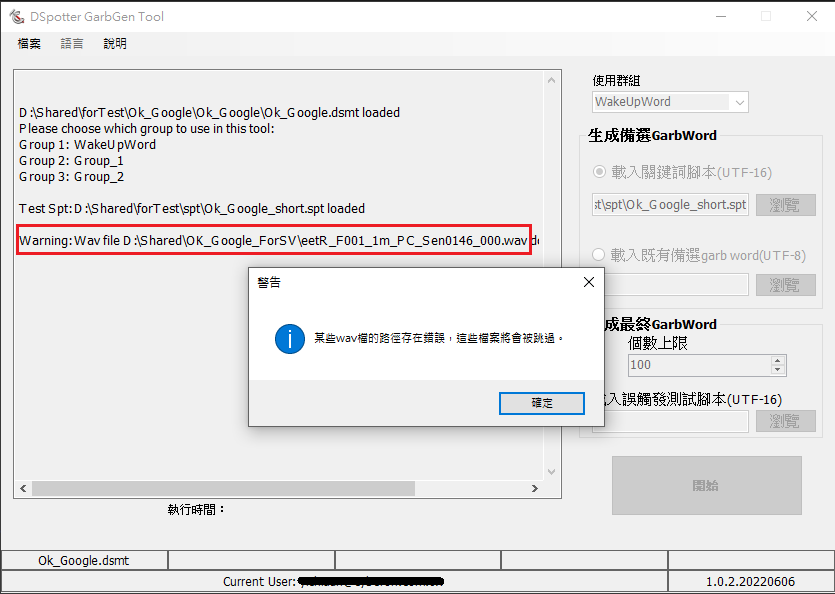This screenshot has width=835, height=594.
Task: Click the 個數上限 field showing 100
Action: [x=699, y=365]
